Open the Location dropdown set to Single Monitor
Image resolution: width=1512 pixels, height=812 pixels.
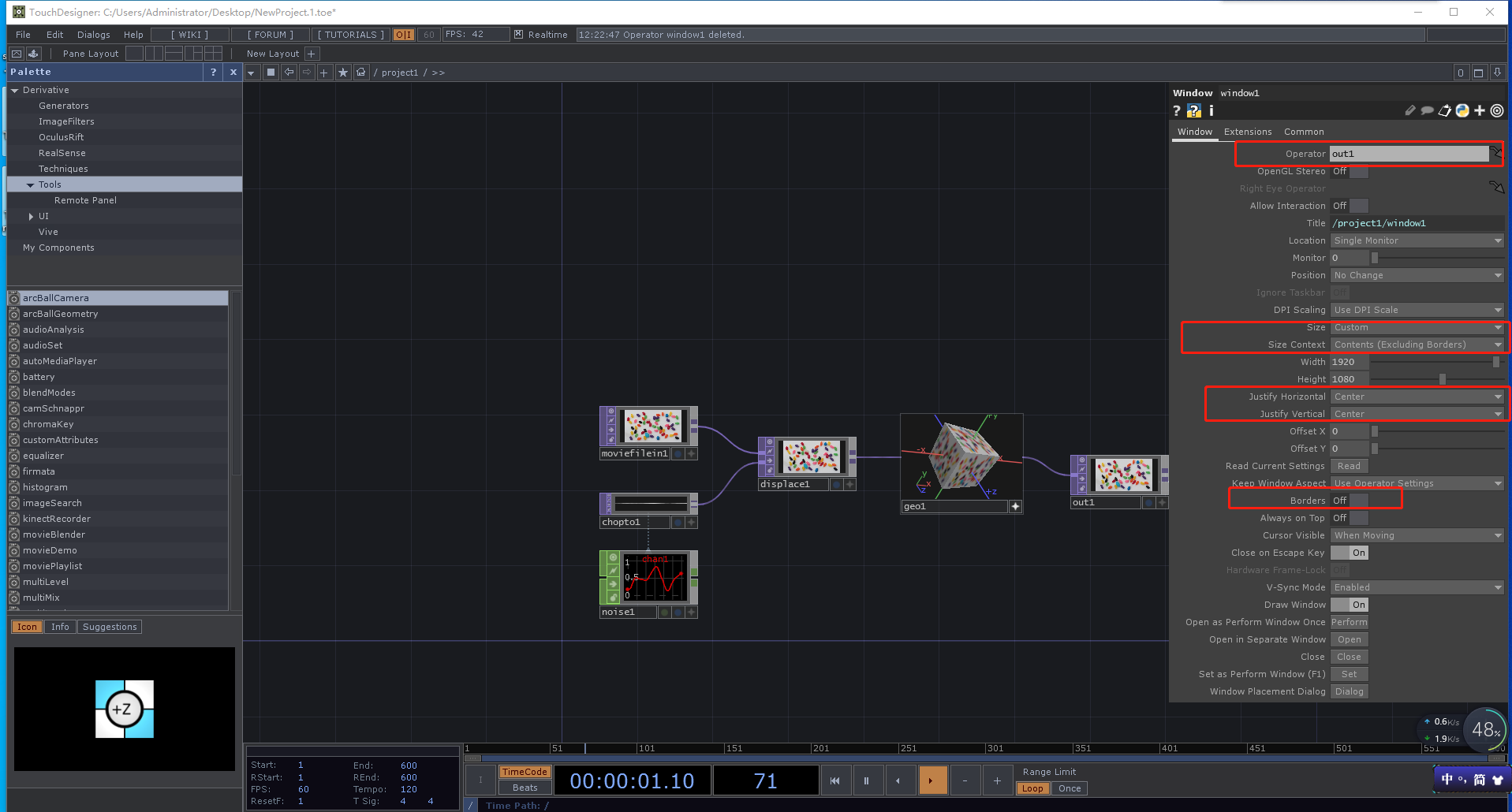point(1417,240)
